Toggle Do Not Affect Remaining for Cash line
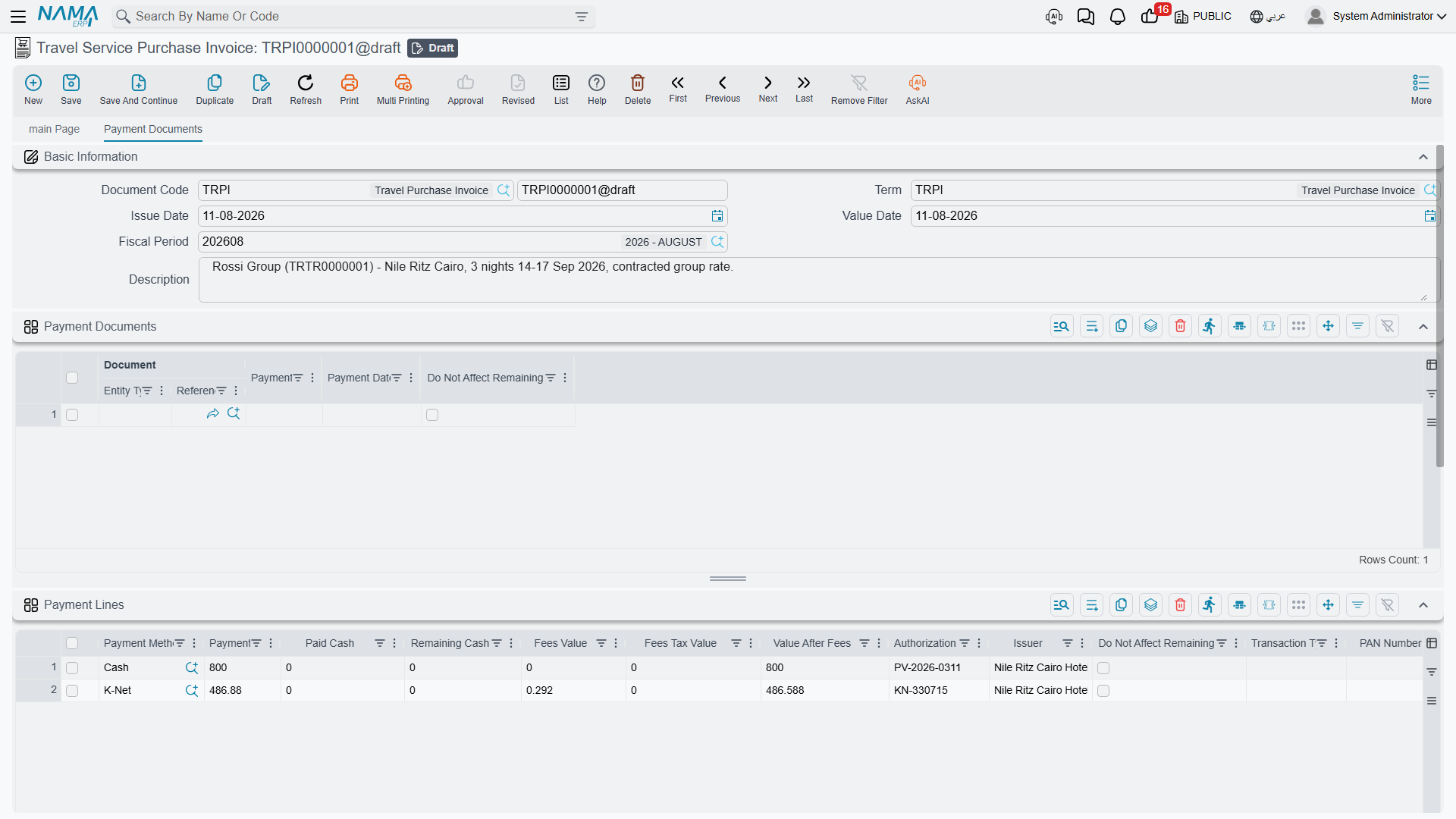The width and height of the screenshot is (1456, 819). [x=1103, y=668]
